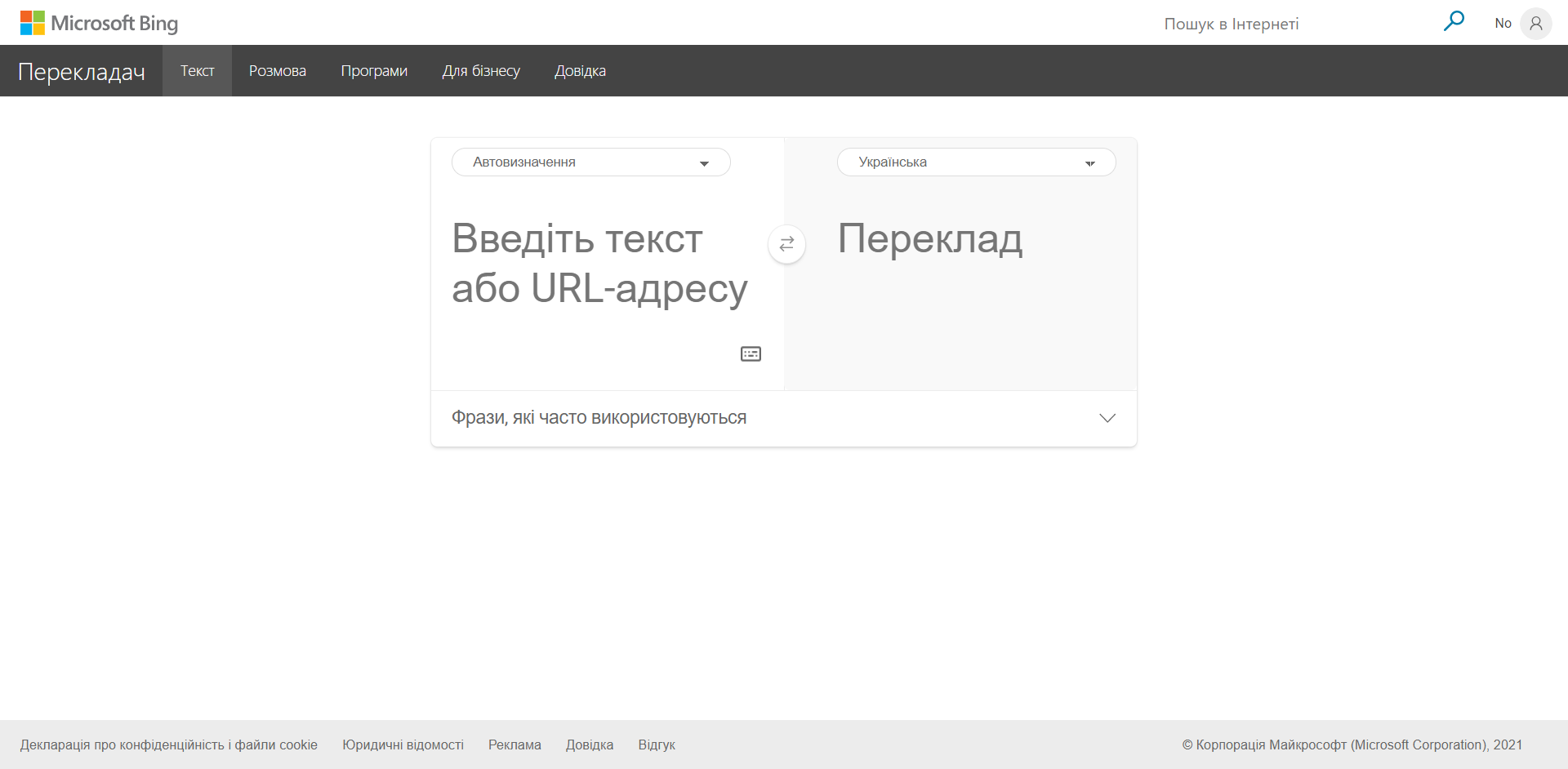Viewport: 1568px width, 769px height.
Task: Open the privacy and cookies declaration link
Action: 168,745
